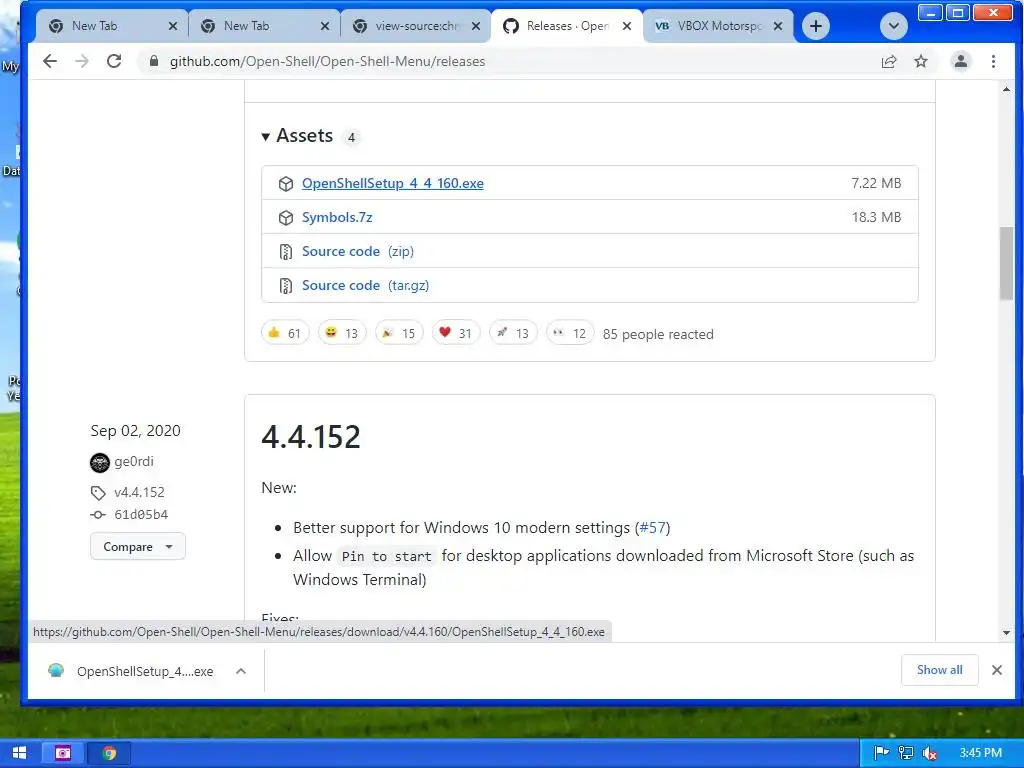The height and width of the screenshot is (768, 1024).
Task: Switch to the VBOX Motorsport tab
Action: 718,26
